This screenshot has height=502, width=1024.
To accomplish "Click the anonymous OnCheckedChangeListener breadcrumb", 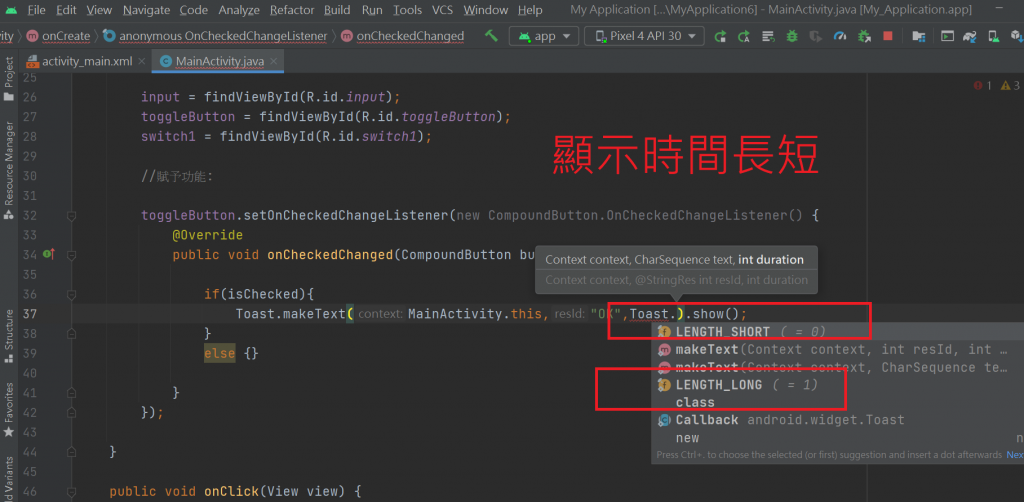I will (x=216, y=36).
